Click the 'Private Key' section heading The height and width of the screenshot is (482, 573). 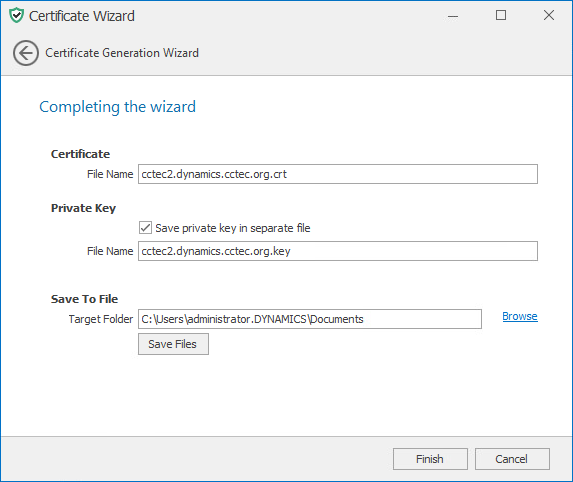[83, 208]
